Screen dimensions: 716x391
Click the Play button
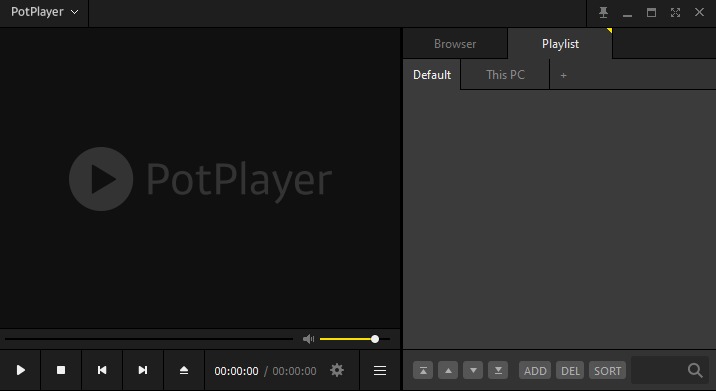pyautogui.click(x=21, y=370)
